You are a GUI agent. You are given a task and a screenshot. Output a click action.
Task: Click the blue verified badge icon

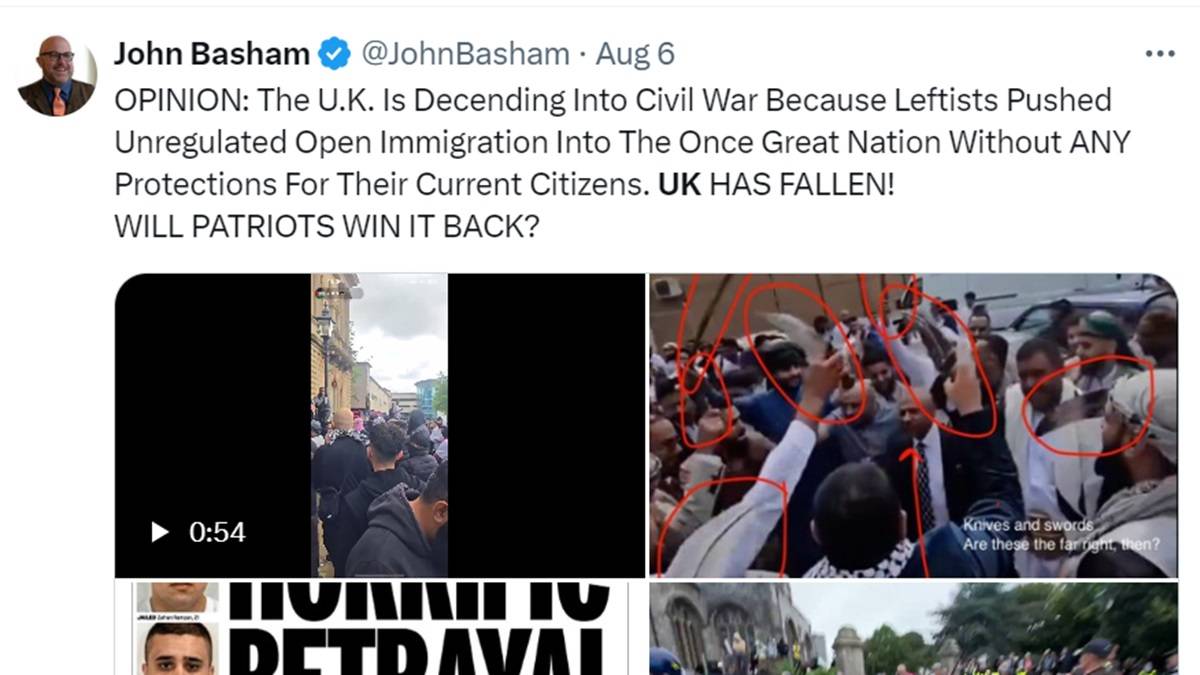pos(334,54)
